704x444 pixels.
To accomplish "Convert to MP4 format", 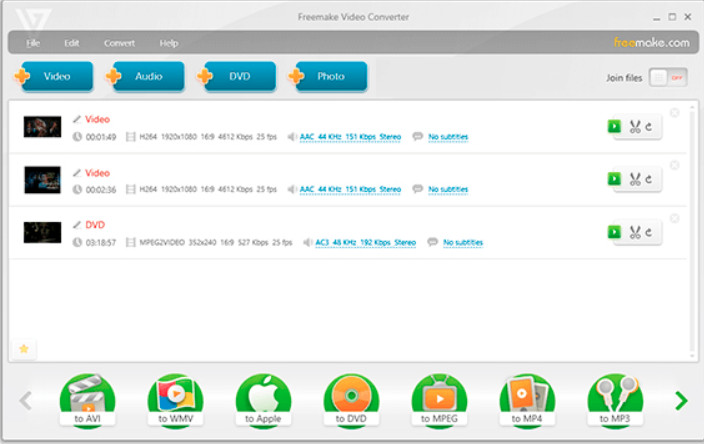I will click(x=527, y=400).
